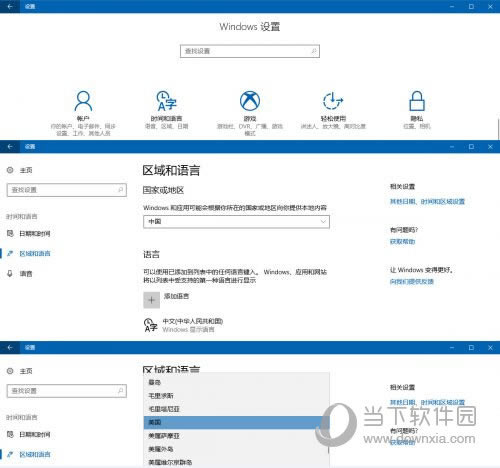500x468 pixels.
Task: Click 其他日期、时间和区域设置 link in the bottom window
Action: 427,402
